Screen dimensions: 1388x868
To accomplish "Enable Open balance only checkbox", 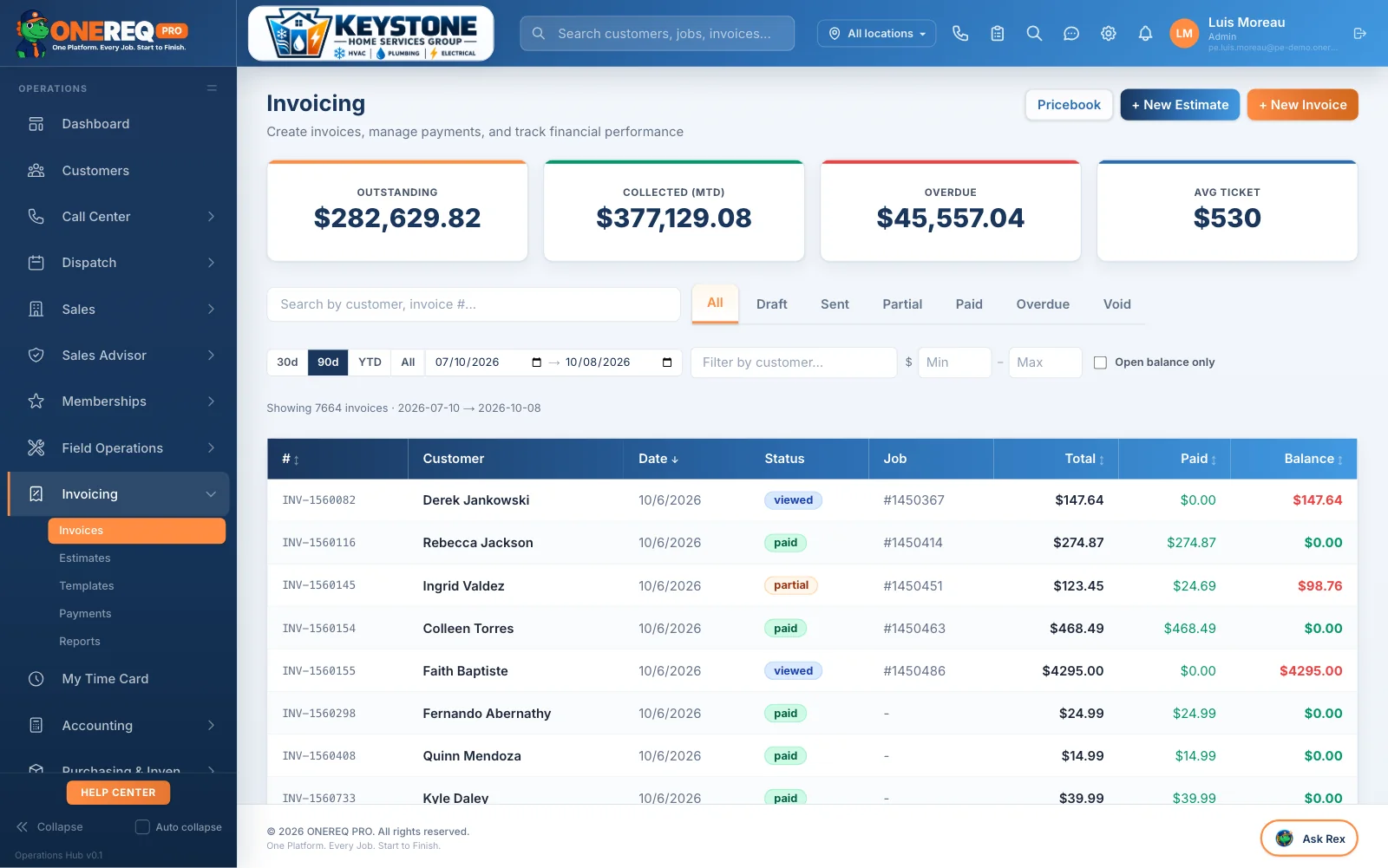I will pos(1100,362).
